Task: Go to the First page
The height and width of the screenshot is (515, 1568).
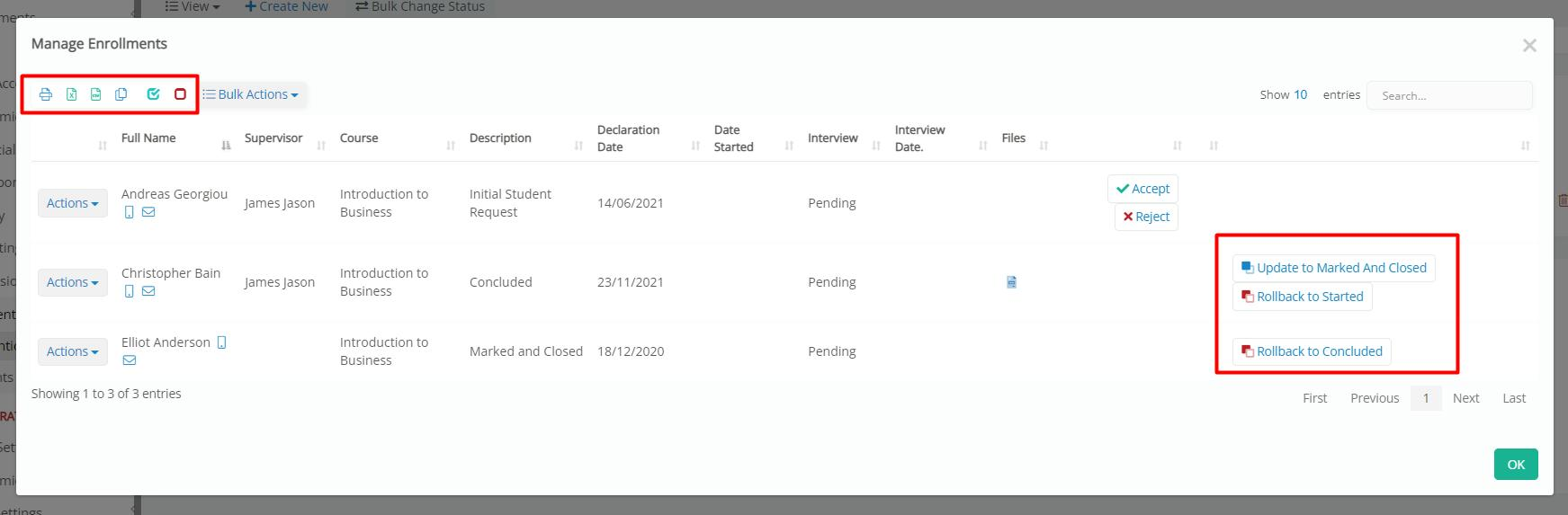Action: coord(1314,398)
